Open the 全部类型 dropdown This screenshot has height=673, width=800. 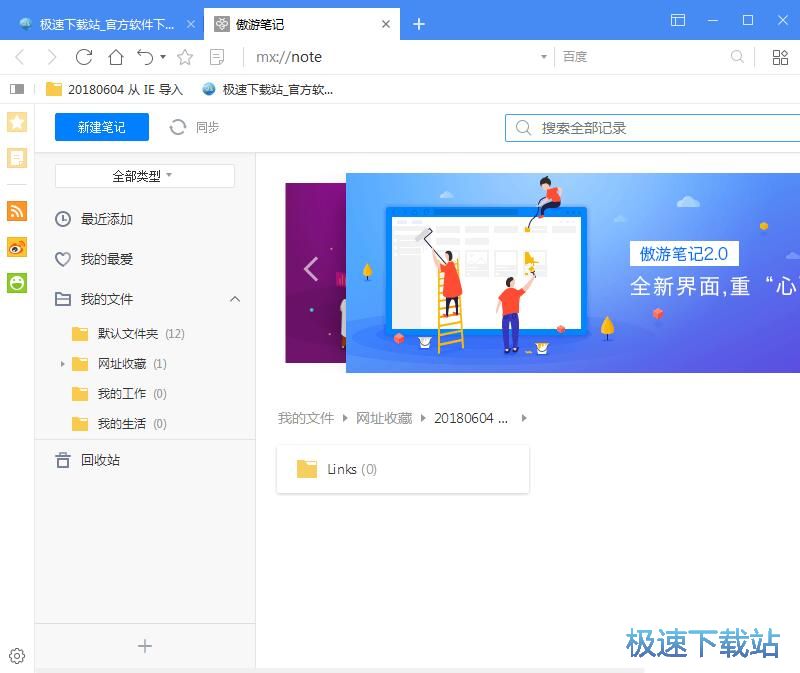click(x=144, y=176)
